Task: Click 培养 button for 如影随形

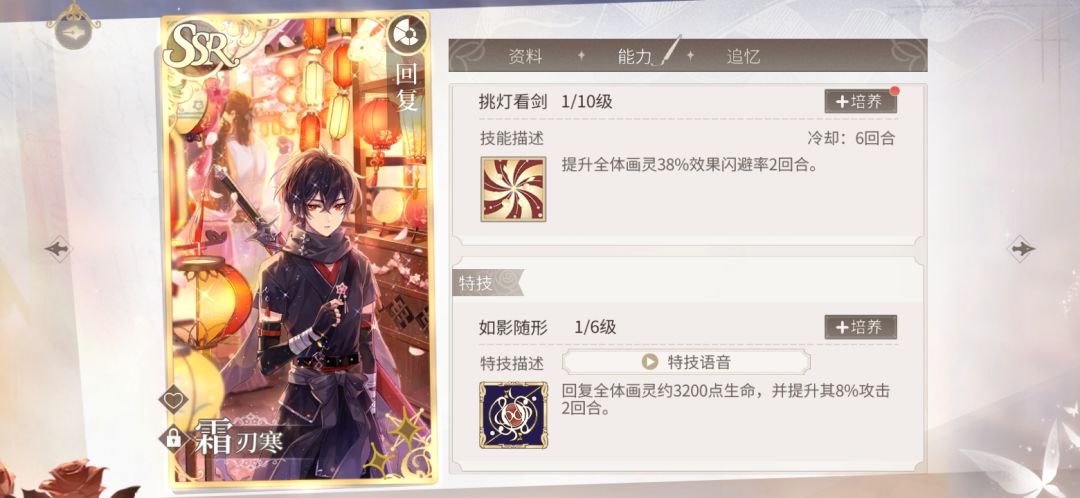Action: click(860, 327)
